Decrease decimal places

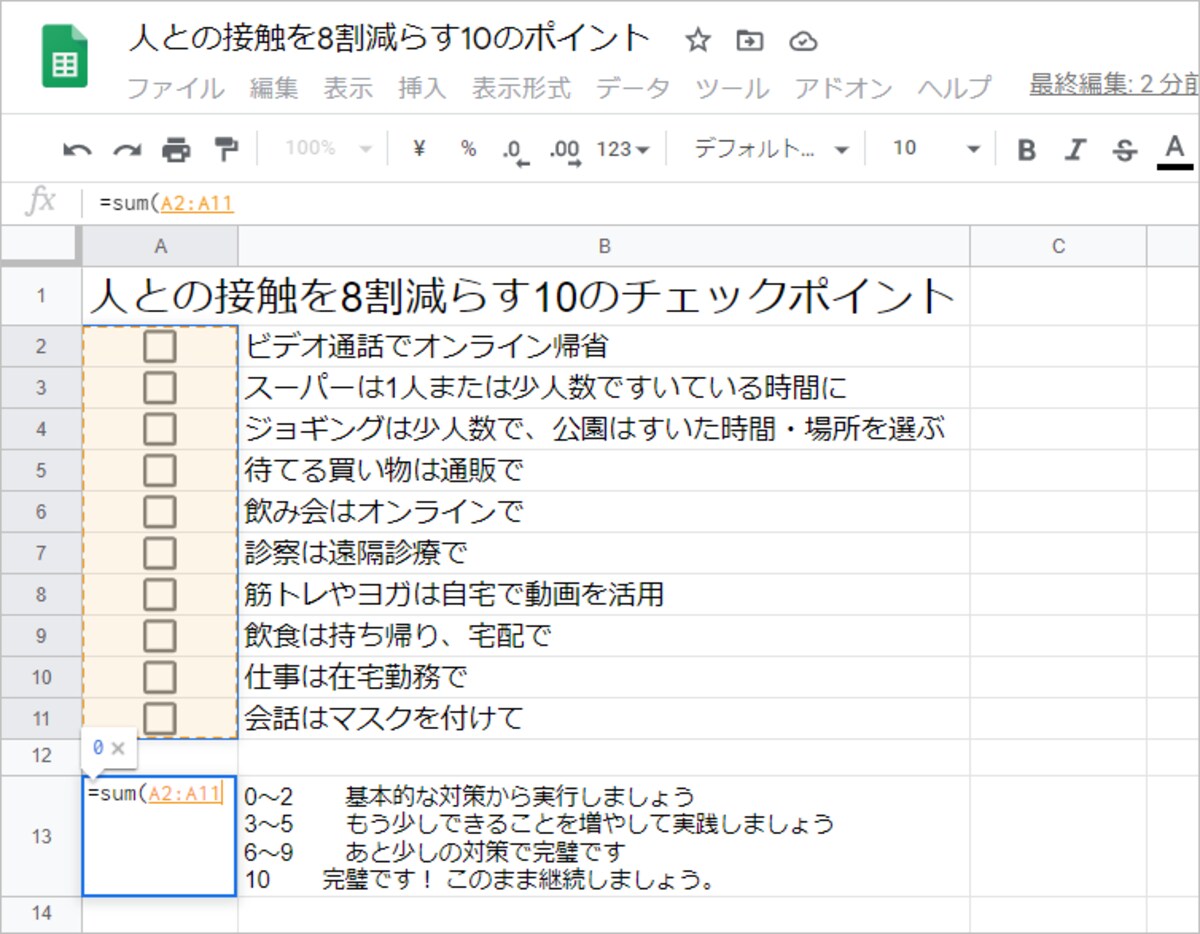click(x=515, y=151)
